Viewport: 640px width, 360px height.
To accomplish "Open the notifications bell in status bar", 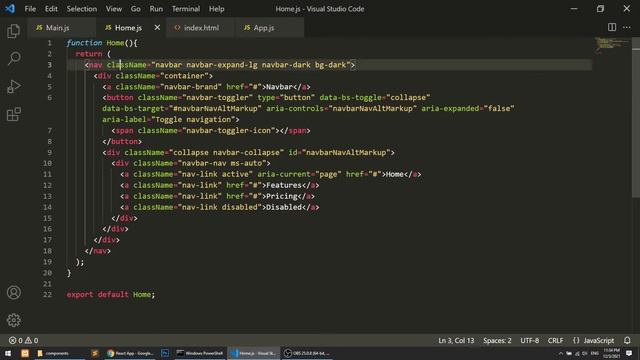I will coord(627,340).
